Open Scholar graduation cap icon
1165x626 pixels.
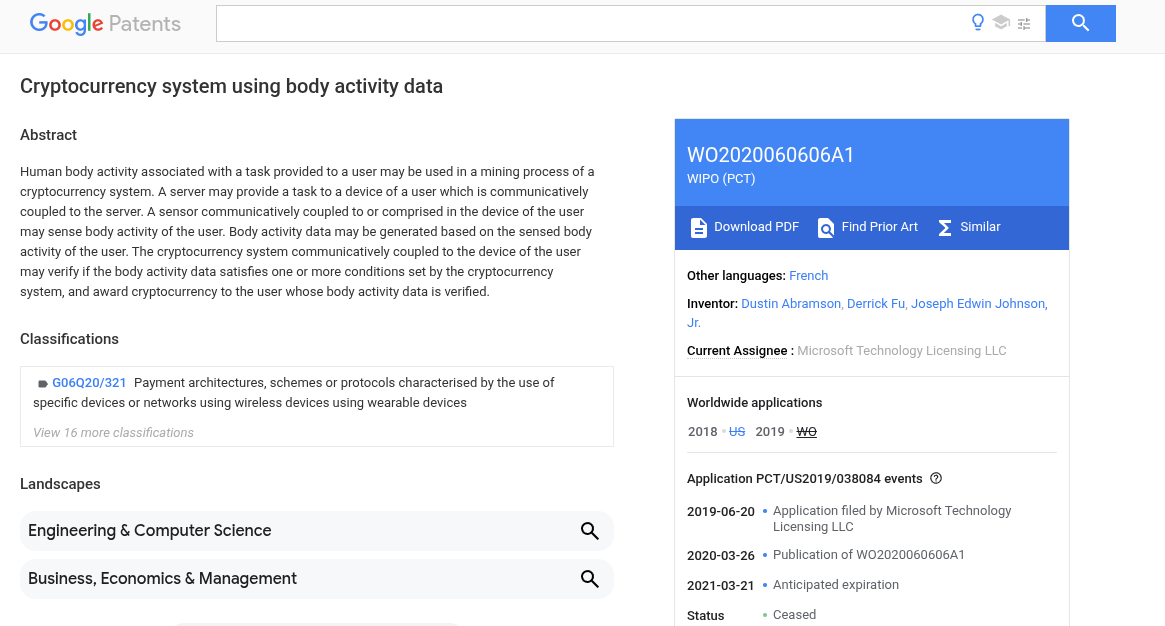(1001, 23)
